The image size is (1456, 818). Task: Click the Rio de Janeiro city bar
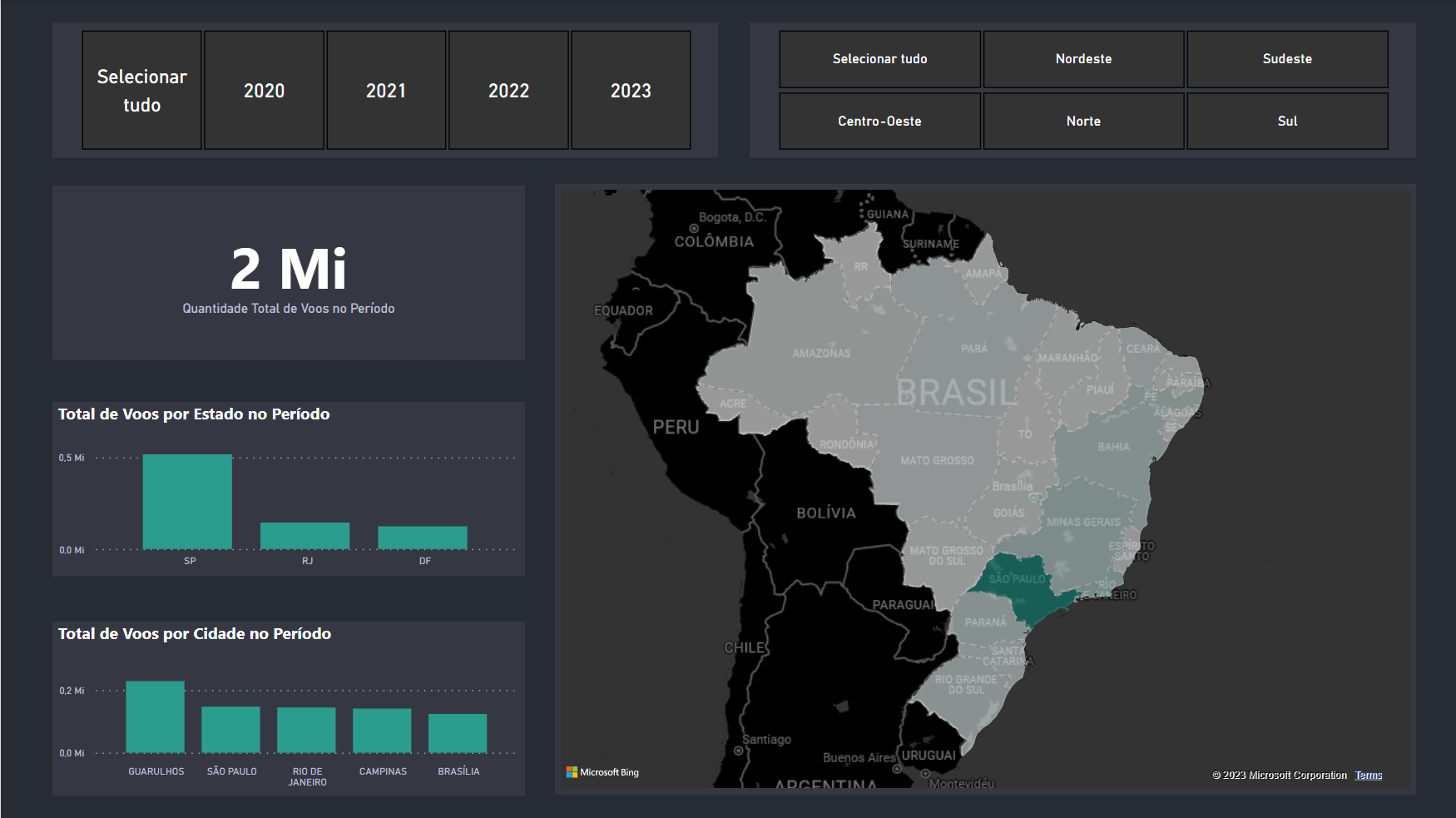pos(306,731)
